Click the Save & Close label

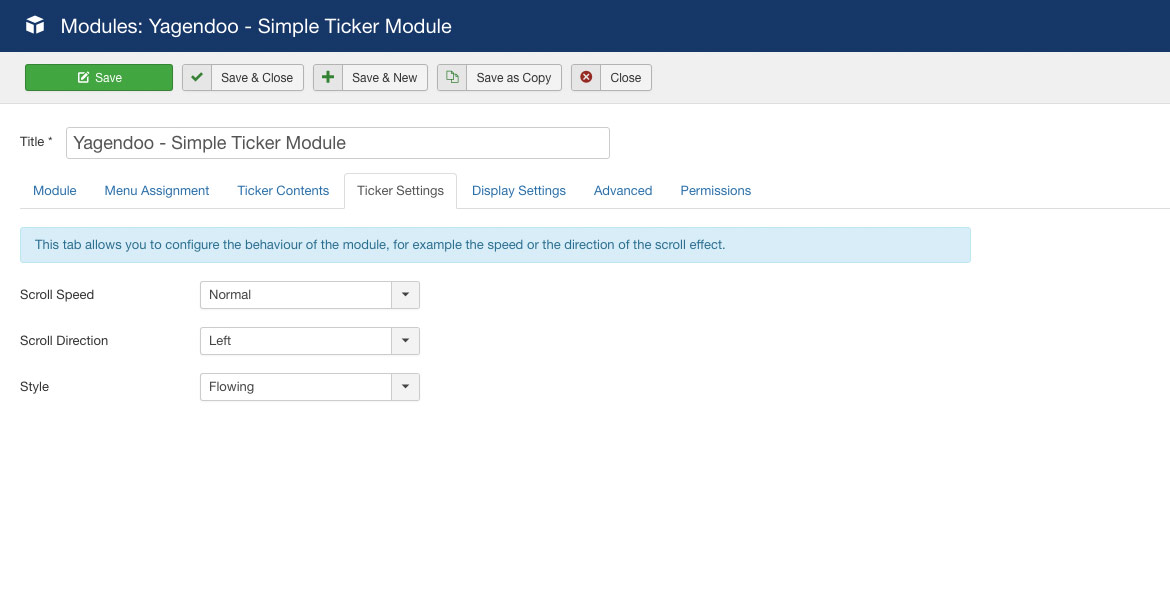coord(257,78)
